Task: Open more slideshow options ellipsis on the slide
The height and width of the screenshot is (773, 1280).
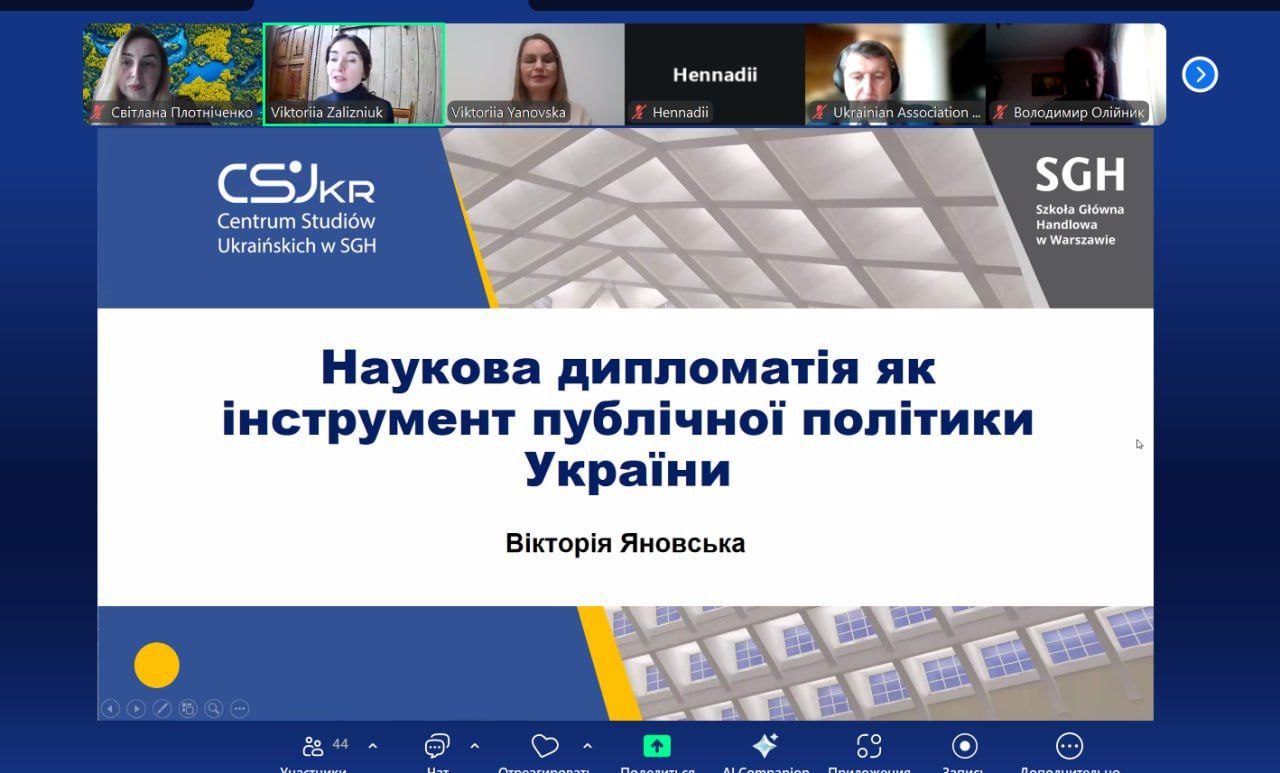Action: tap(239, 708)
